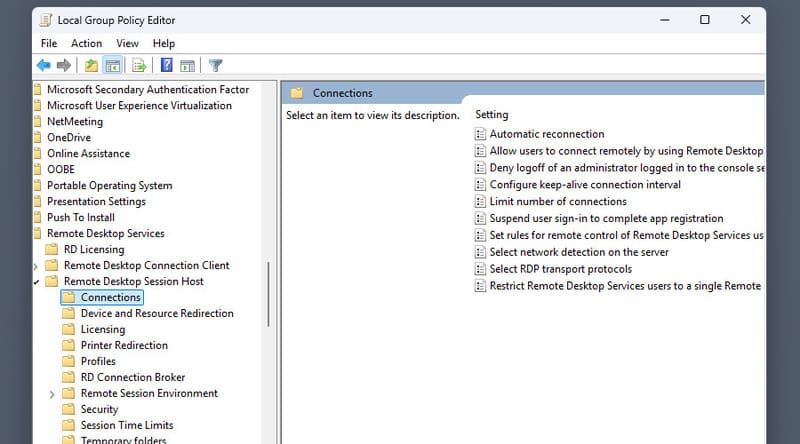Open Help via the toolbar question-mark icon
This screenshot has height=444, width=800.
(x=167, y=66)
